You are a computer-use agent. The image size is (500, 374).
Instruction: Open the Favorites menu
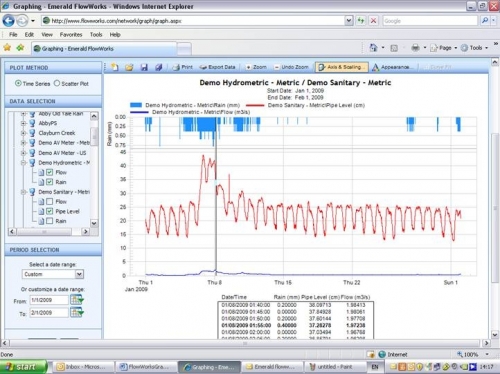click(x=71, y=35)
